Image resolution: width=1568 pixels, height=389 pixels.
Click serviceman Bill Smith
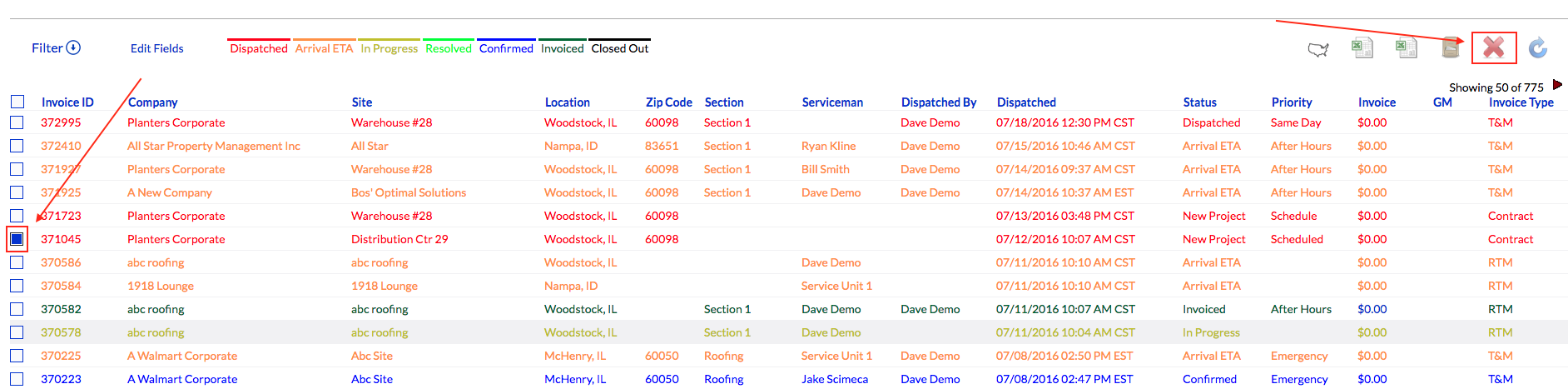[826, 169]
